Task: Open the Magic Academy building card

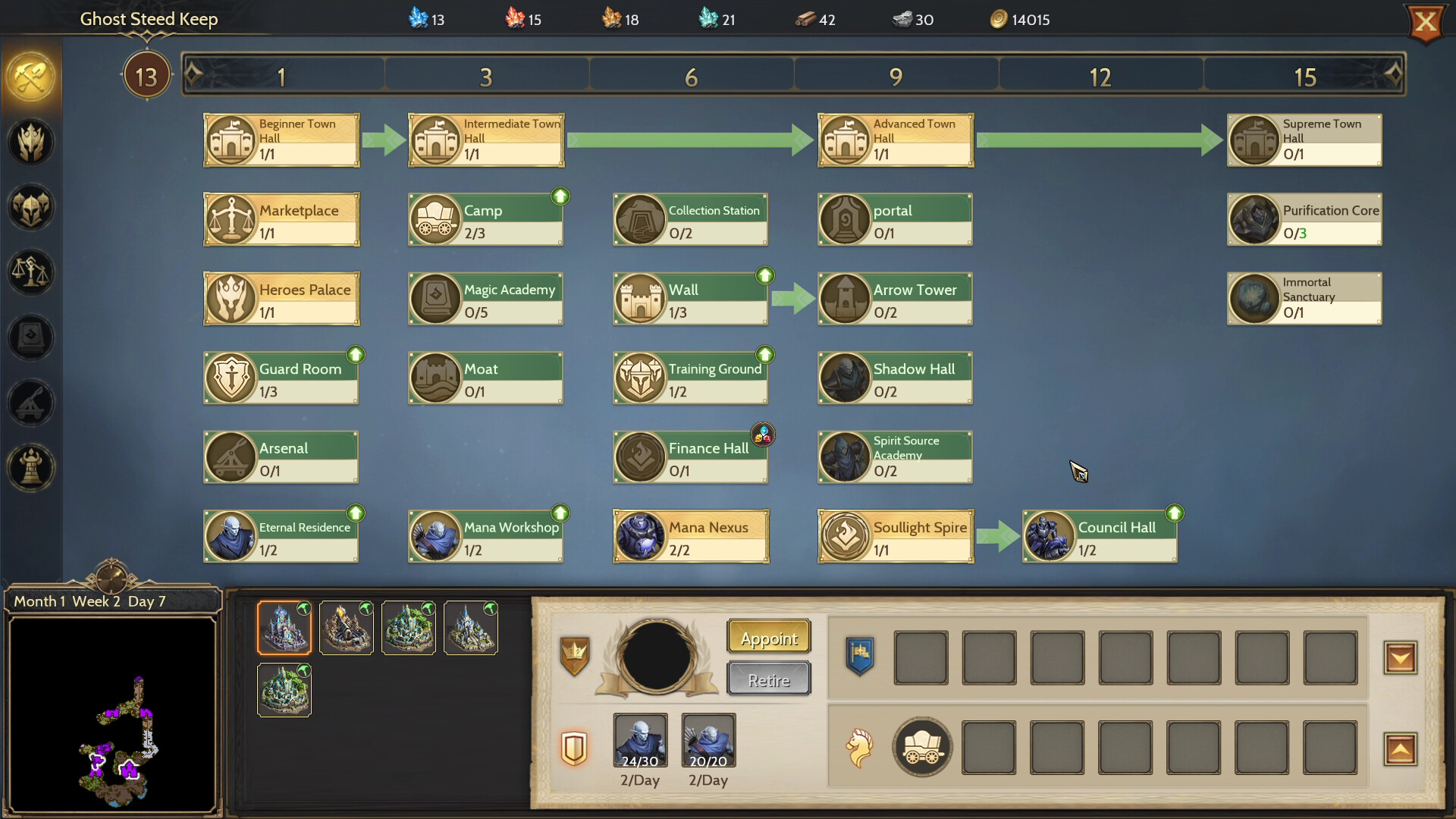Action: pyautogui.click(x=485, y=298)
